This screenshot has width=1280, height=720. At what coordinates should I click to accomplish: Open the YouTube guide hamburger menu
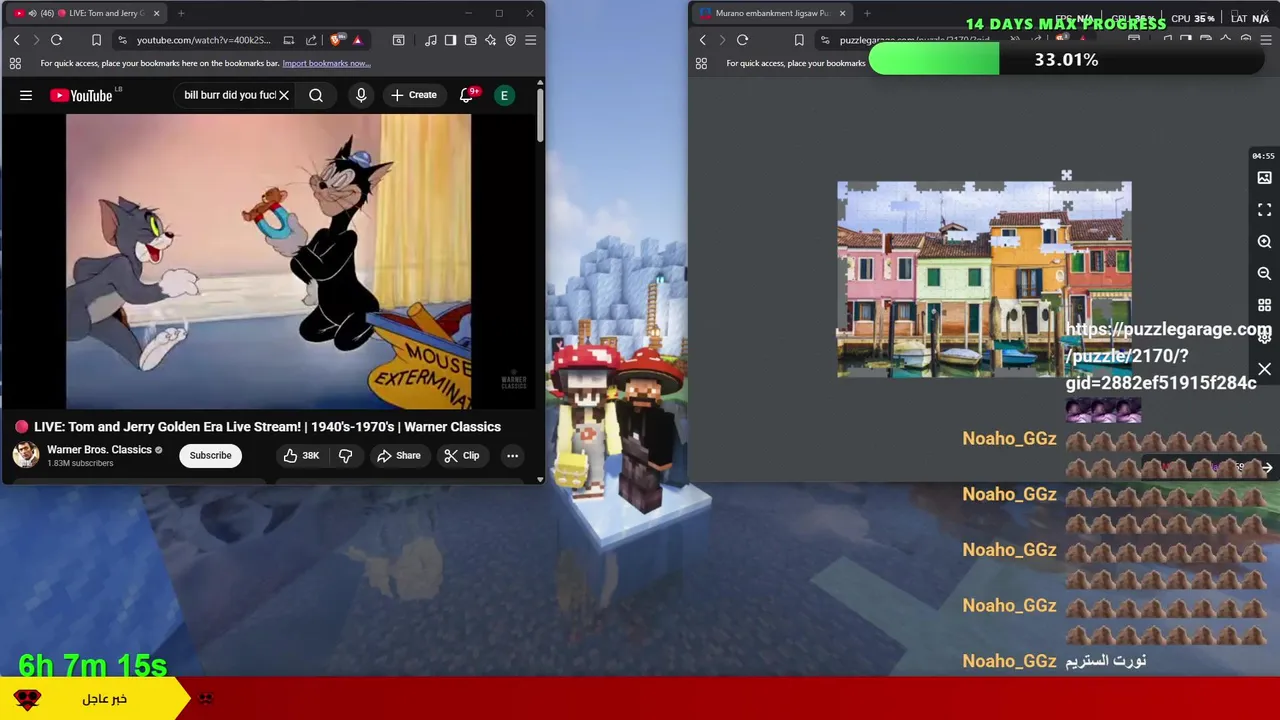pyautogui.click(x=26, y=95)
